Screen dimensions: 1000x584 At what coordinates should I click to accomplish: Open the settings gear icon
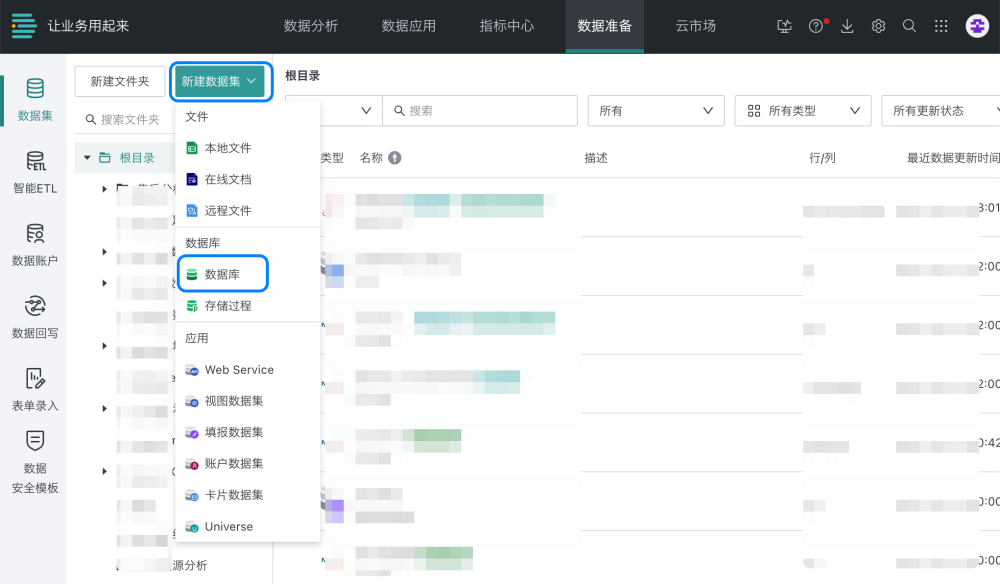[x=878, y=26]
